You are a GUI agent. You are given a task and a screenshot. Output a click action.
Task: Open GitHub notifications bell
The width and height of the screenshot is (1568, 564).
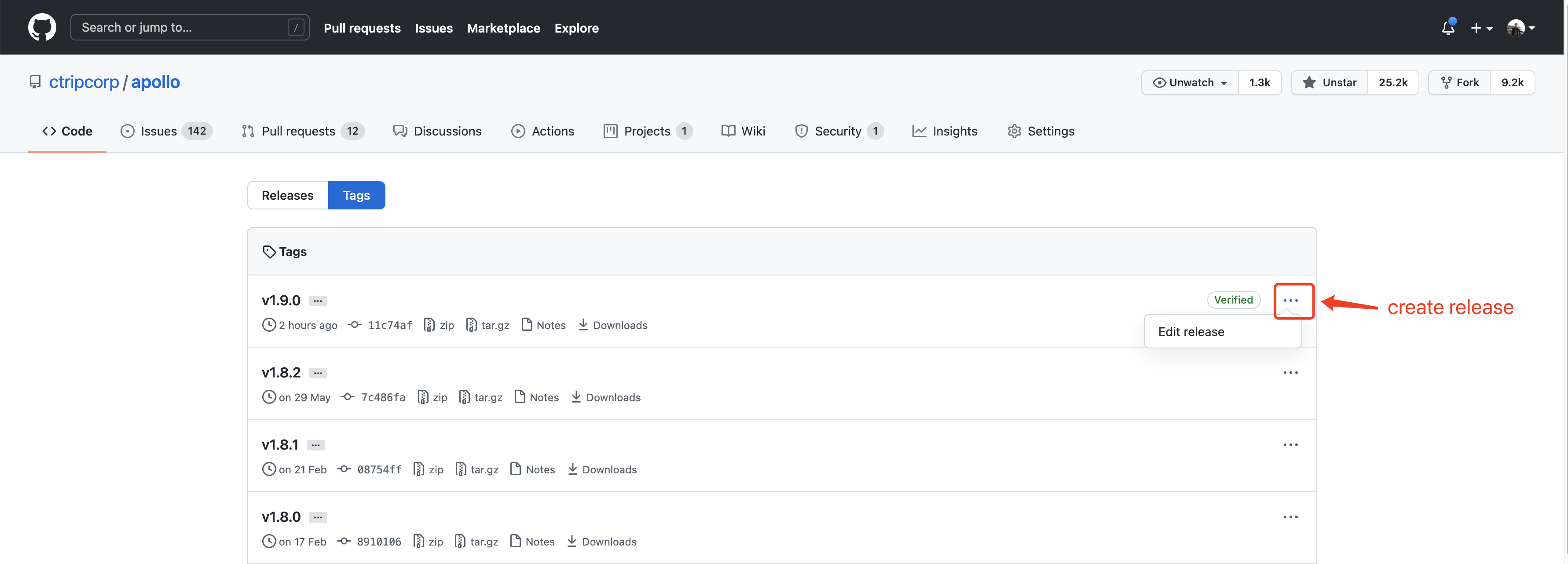click(1447, 27)
